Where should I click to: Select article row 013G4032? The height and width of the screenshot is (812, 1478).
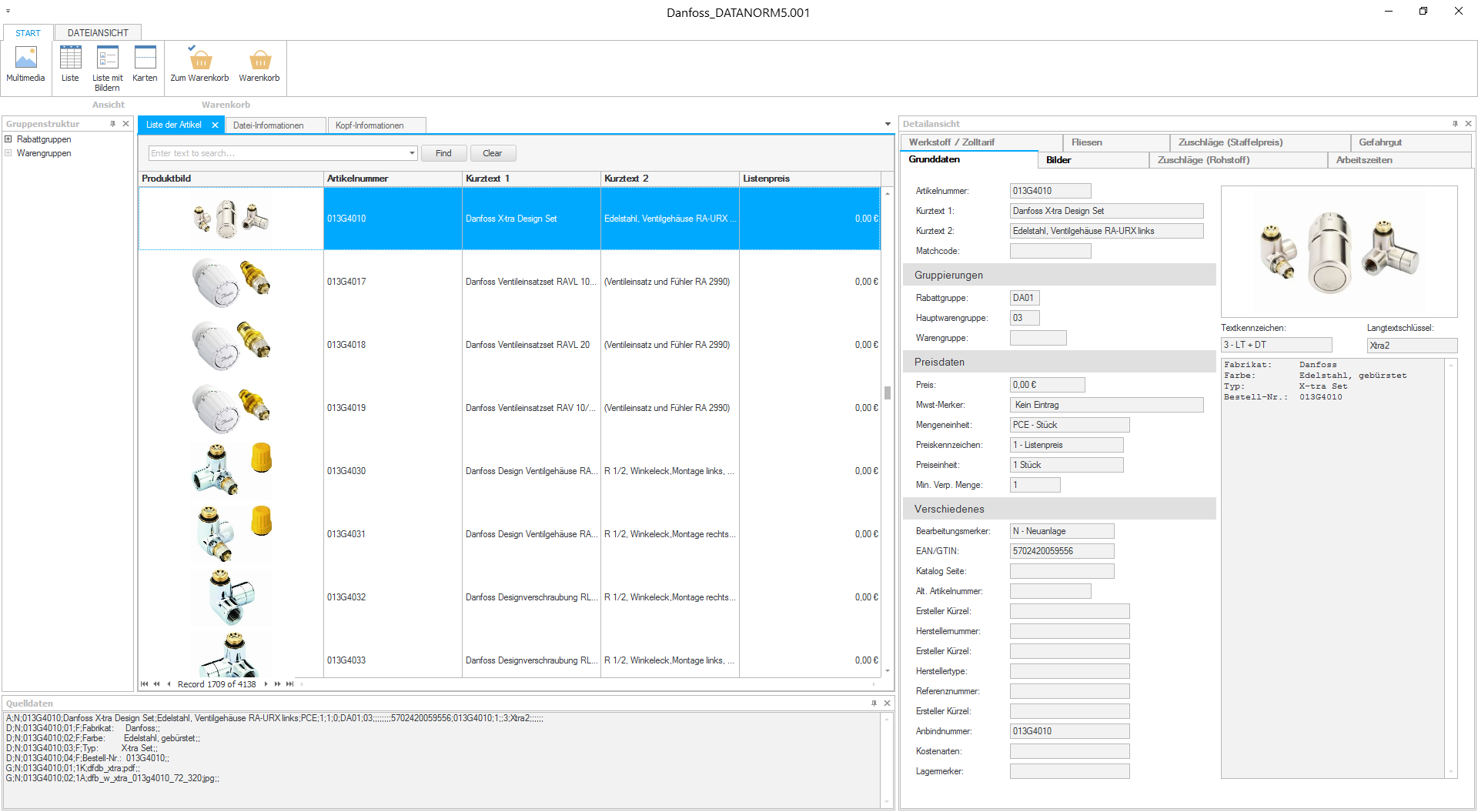point(509,597)
